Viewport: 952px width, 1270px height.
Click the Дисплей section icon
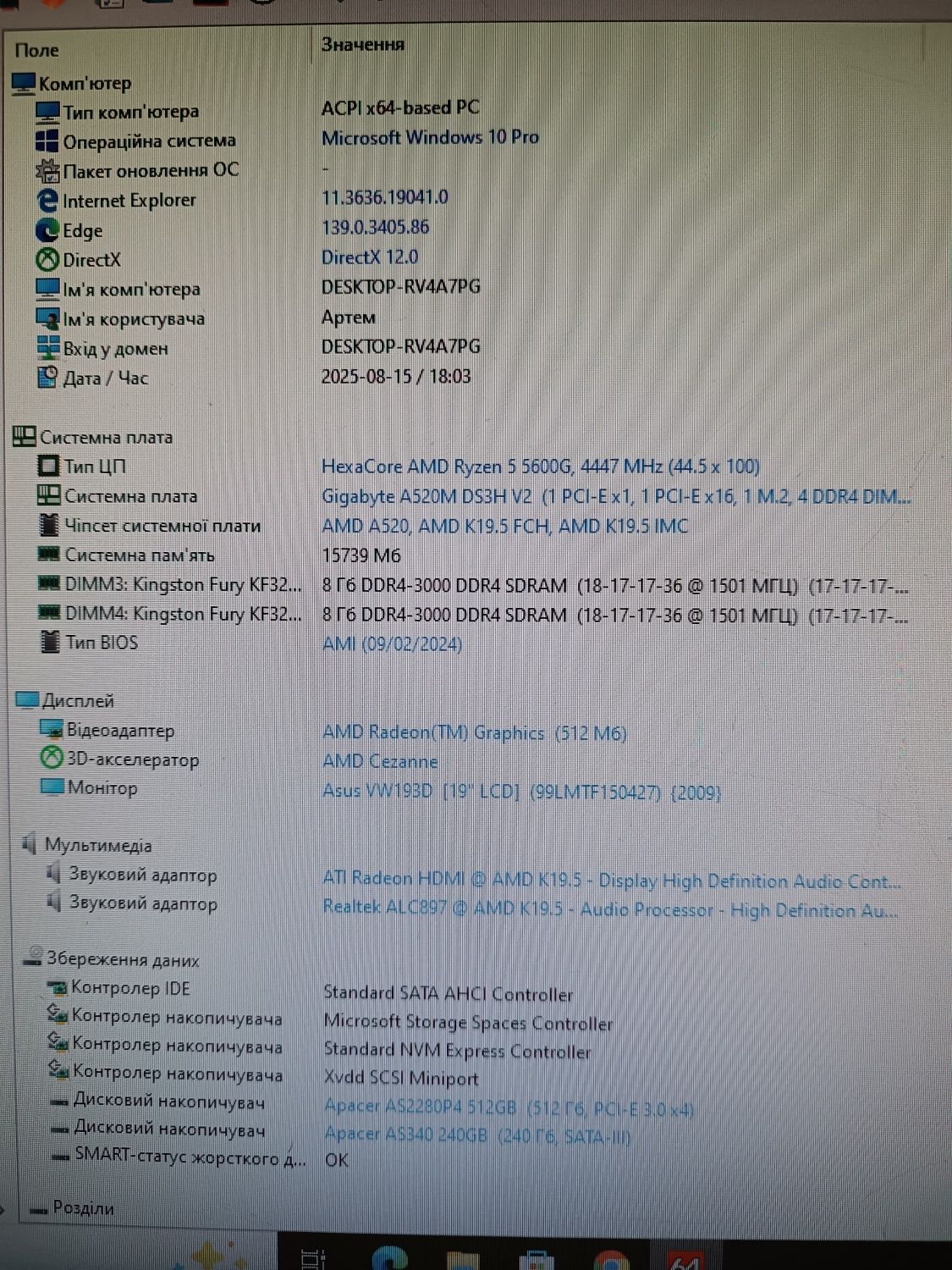(28, 700)
